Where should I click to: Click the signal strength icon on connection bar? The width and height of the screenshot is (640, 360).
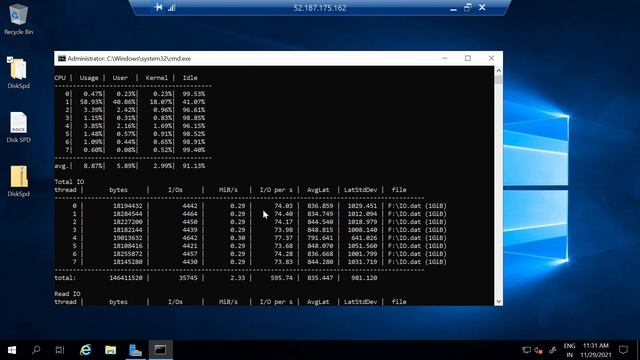171,7
